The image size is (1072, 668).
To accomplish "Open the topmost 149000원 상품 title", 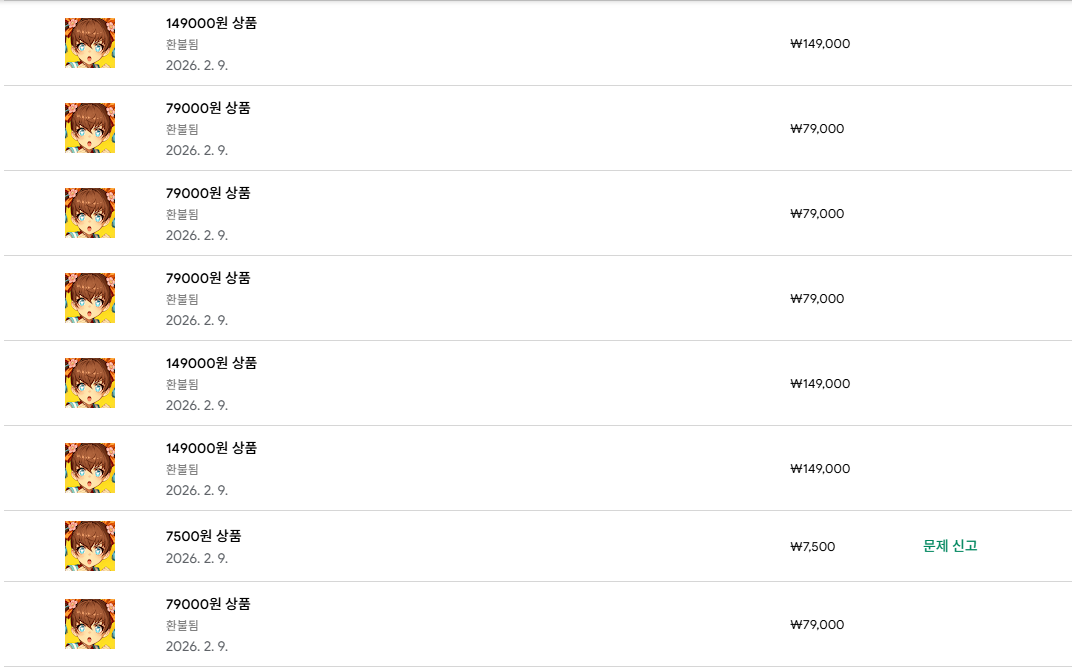I will tap(211, 23).
